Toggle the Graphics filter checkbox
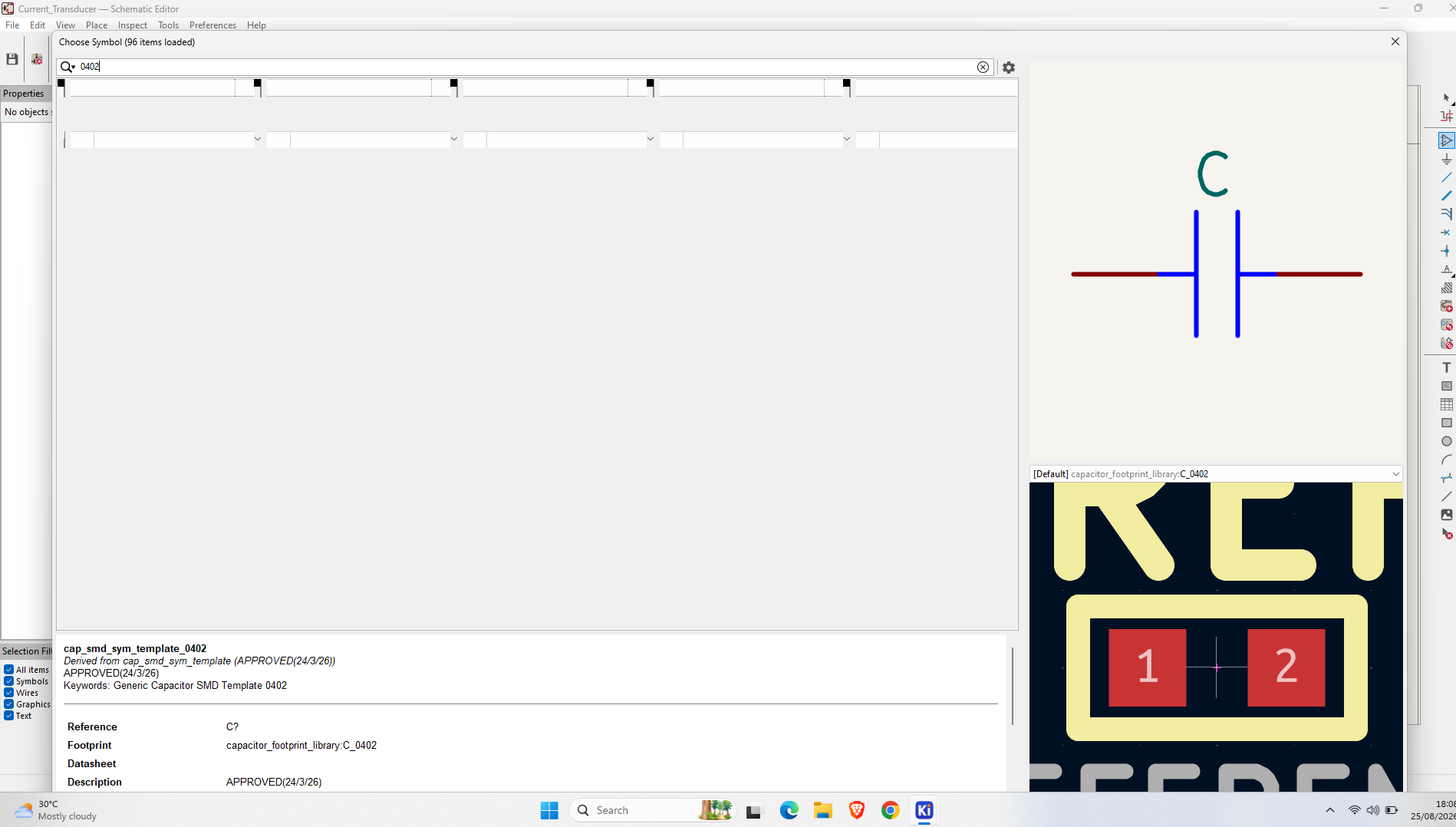Screen dimensions: 1456x827 (x=9, y=704)
